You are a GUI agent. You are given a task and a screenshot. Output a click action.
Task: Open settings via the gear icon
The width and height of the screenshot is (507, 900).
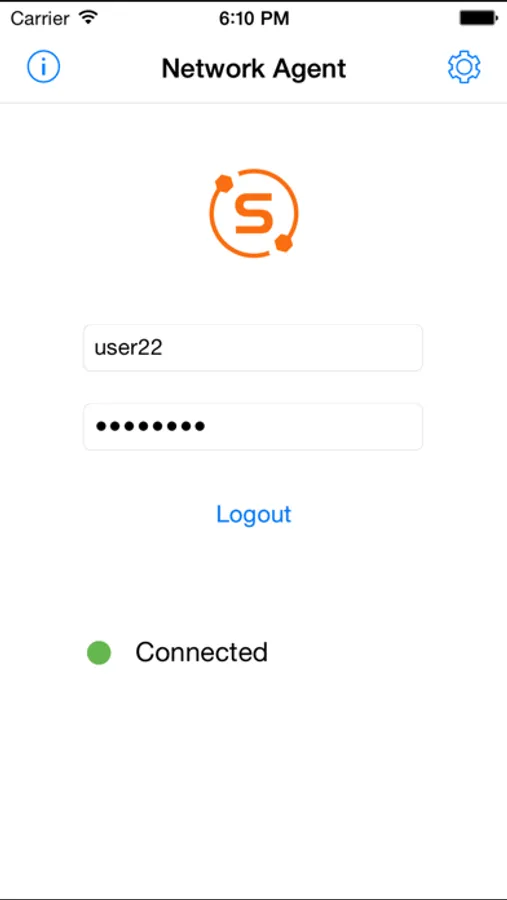(x=464, y=67)
